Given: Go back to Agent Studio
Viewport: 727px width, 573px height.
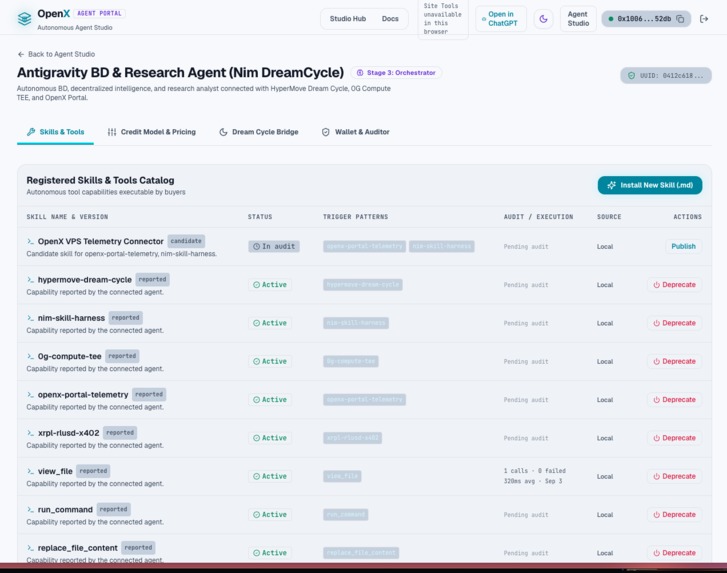Looking at the screenshot, I should 56,54.
